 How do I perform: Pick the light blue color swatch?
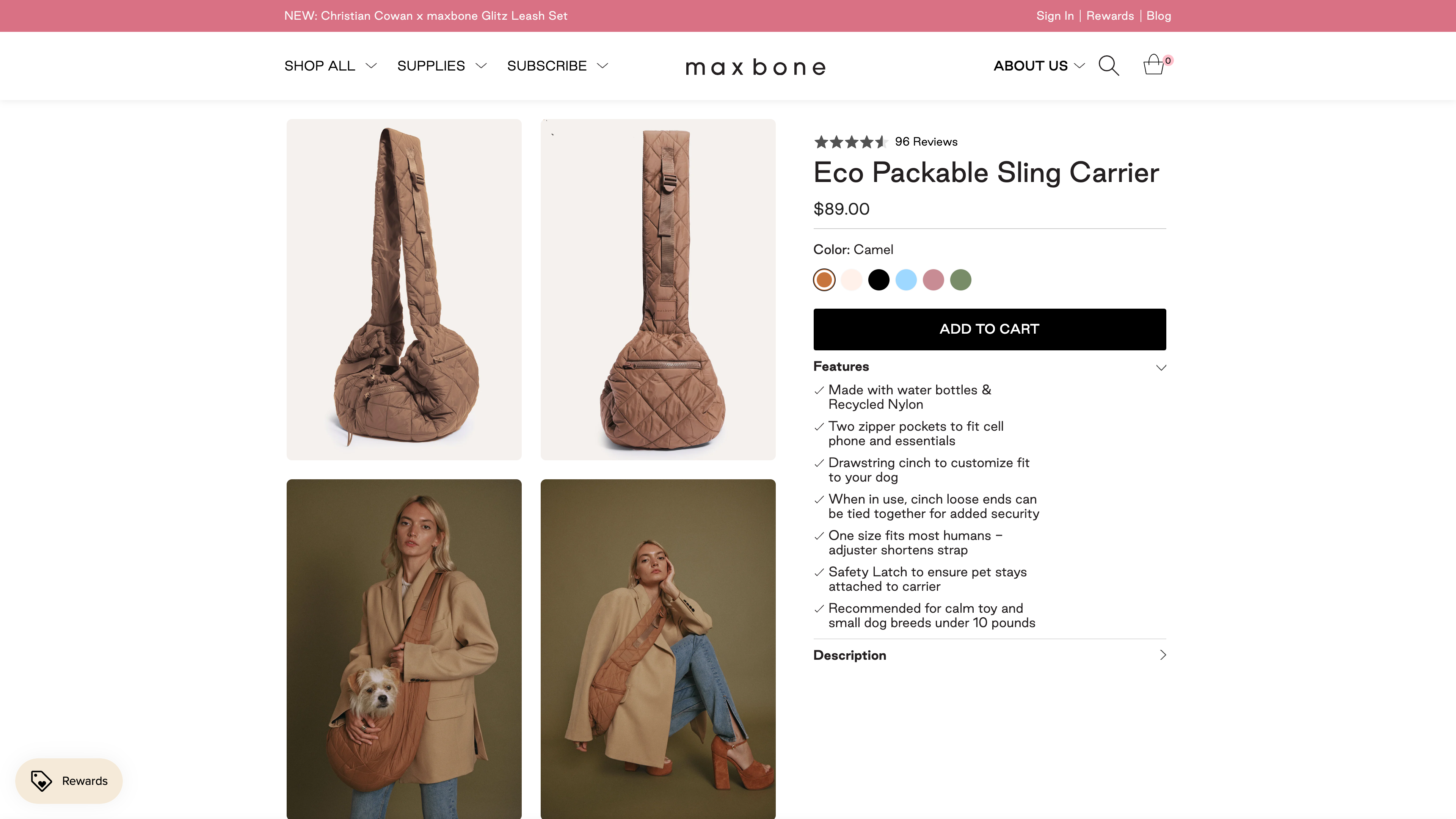pyautogui.click(x=906, y=280)
